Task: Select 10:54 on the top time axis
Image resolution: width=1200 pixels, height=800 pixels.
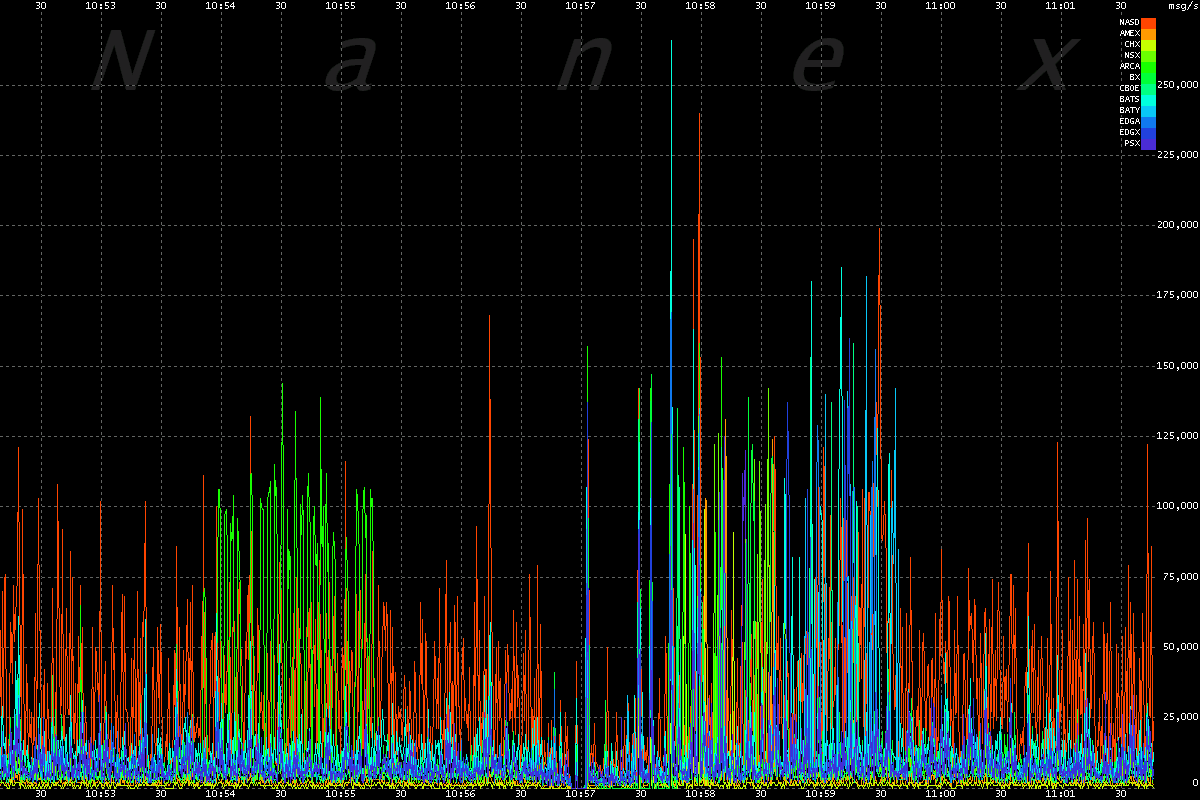Action: (x=220, y=5)
